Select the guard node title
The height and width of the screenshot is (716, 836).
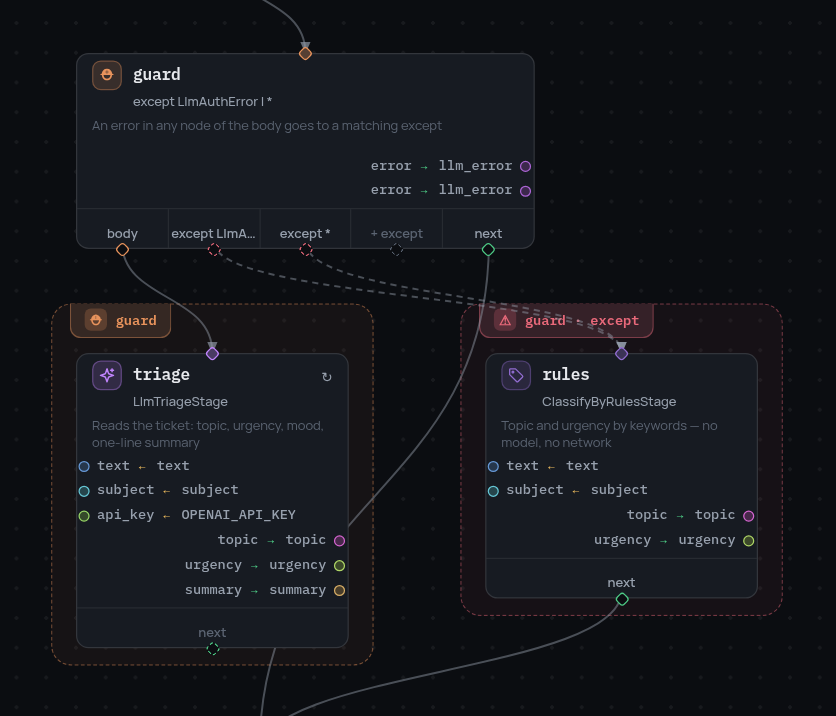(157, 74)
